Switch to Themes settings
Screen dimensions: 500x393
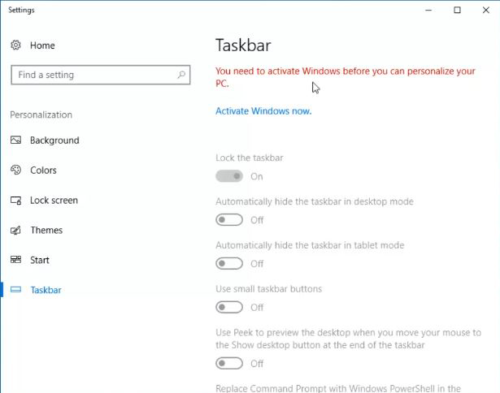tap(46, 230)
